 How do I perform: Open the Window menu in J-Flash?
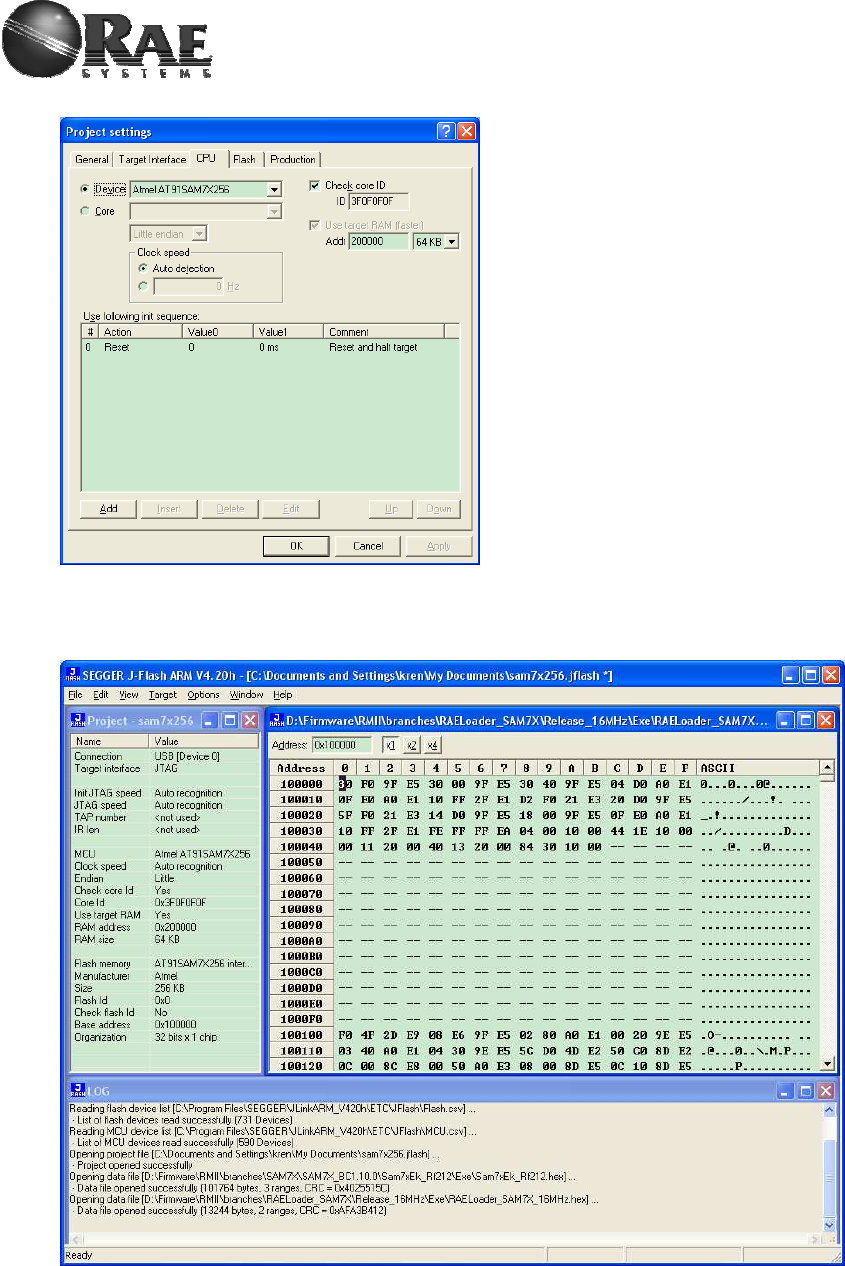point(247,694)
